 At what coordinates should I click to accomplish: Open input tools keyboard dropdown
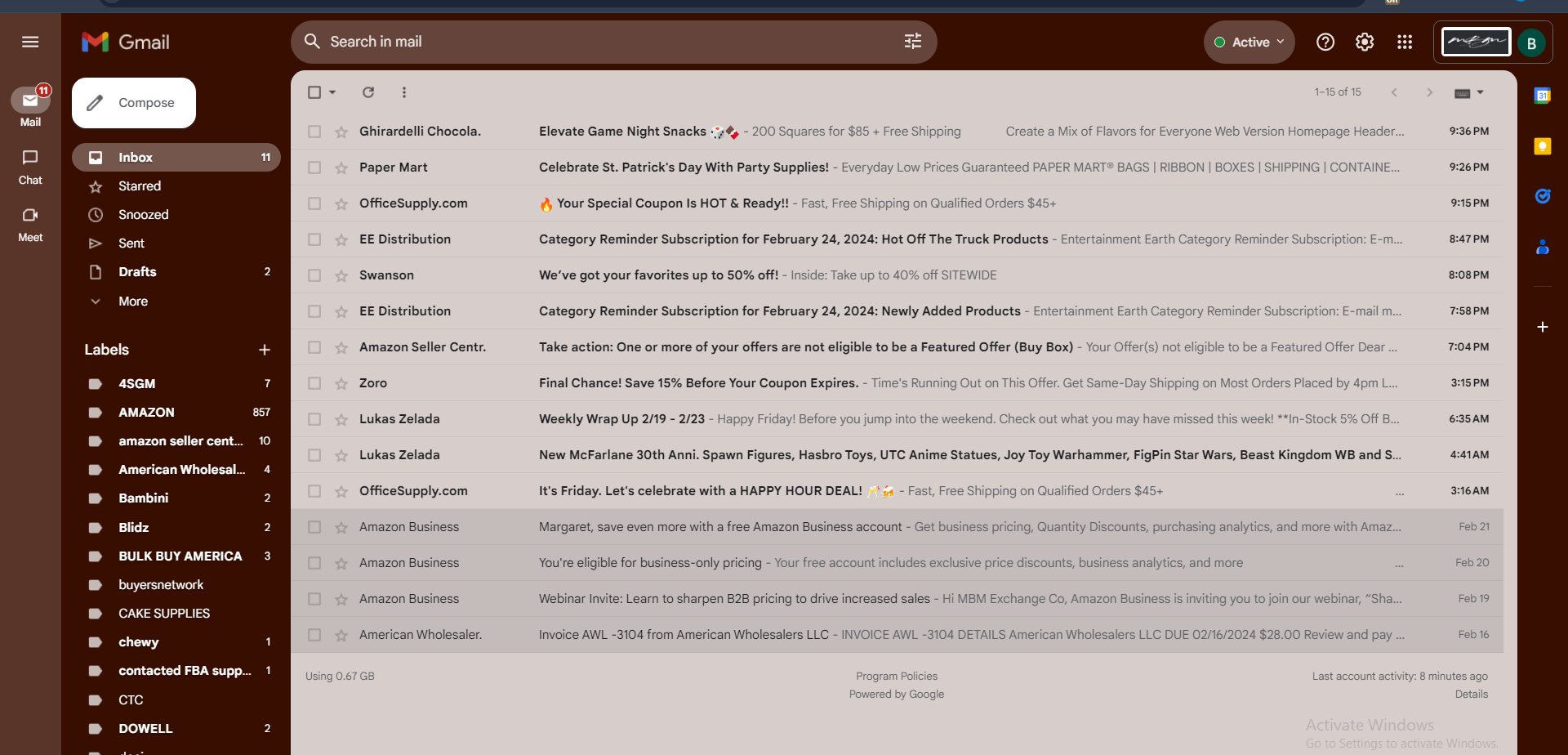(1469, 92)
